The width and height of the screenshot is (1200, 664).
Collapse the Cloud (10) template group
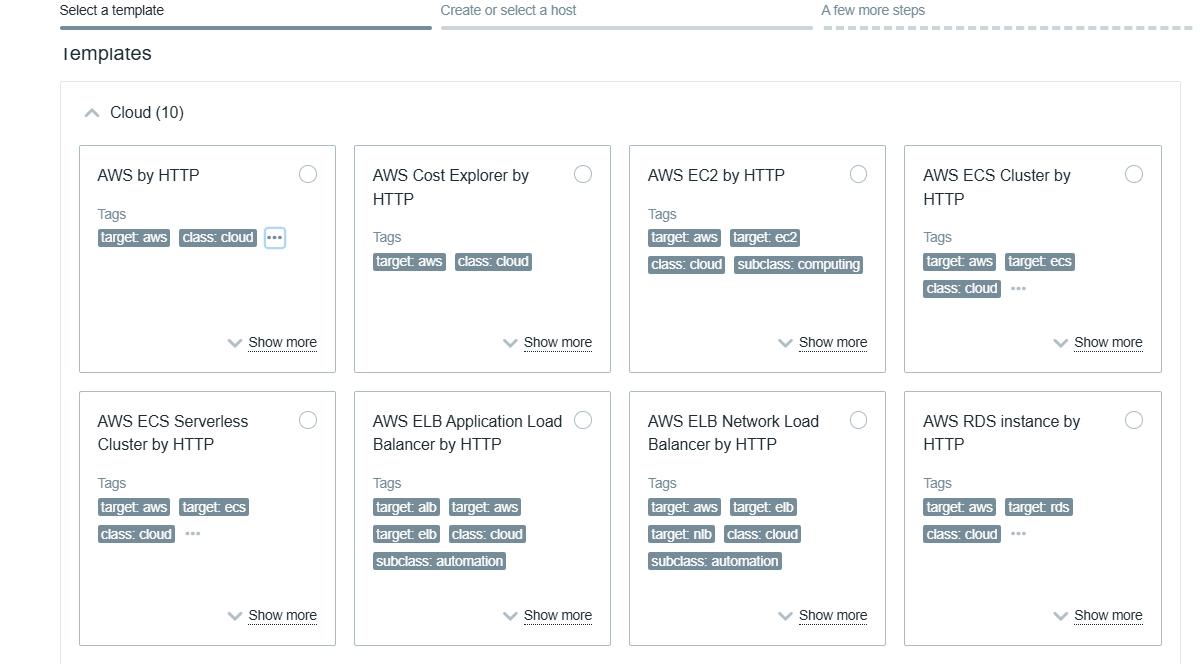pyautogui.click(x=92, y=113)
